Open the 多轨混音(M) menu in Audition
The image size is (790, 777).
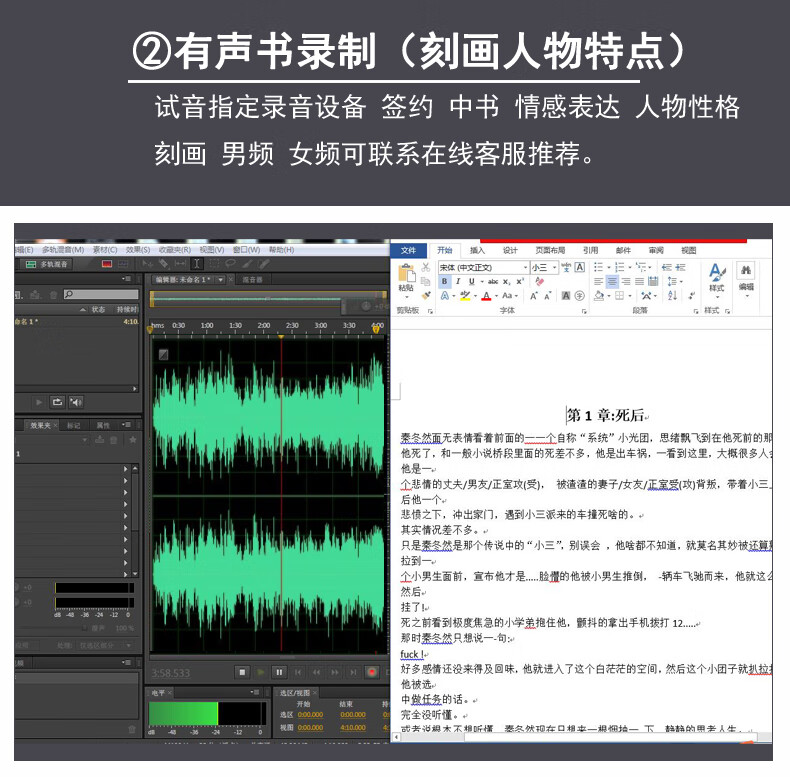62,249
